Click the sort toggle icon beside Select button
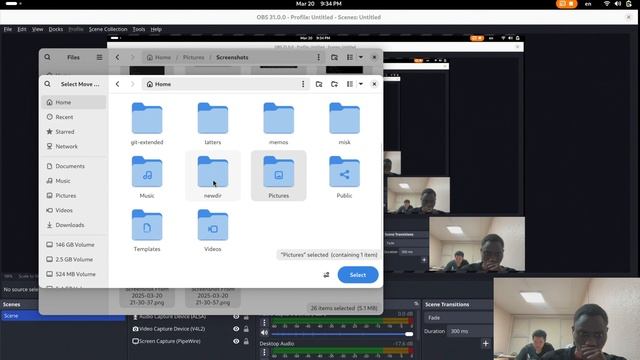Viewport: 640px width, 360px height. (327, 275)
